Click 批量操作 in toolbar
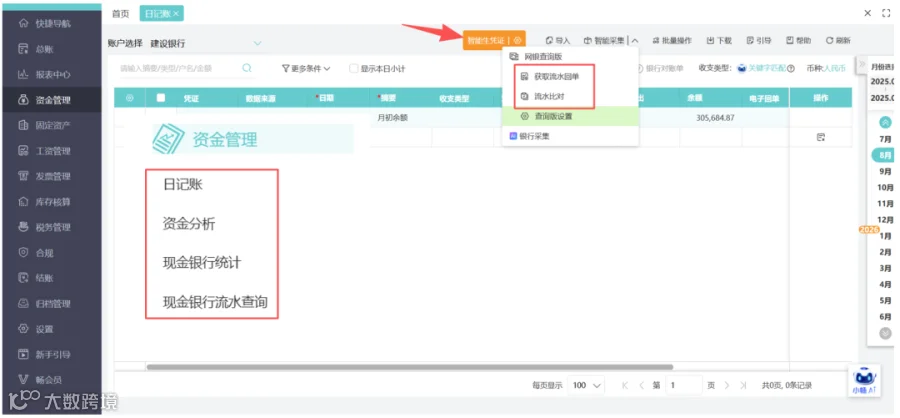Viewport: 900px width, 418px height. (x=672, y=40)
